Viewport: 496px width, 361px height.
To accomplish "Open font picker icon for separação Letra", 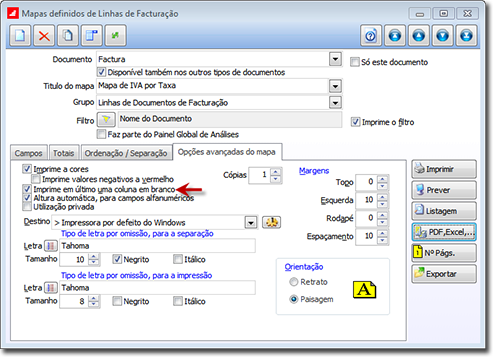I will pos(51,246).
